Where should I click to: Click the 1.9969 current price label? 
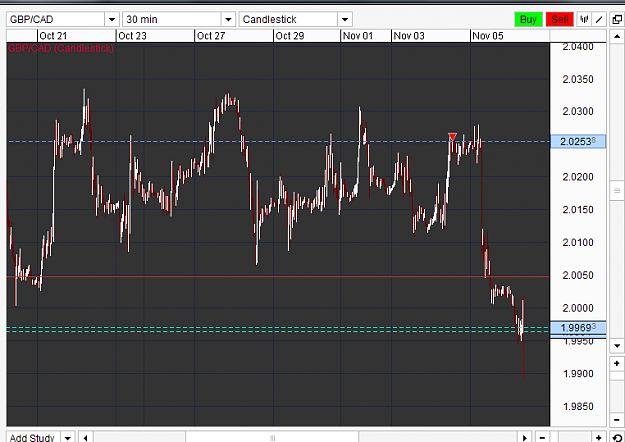pyautogui.click(x=578, y=328)
